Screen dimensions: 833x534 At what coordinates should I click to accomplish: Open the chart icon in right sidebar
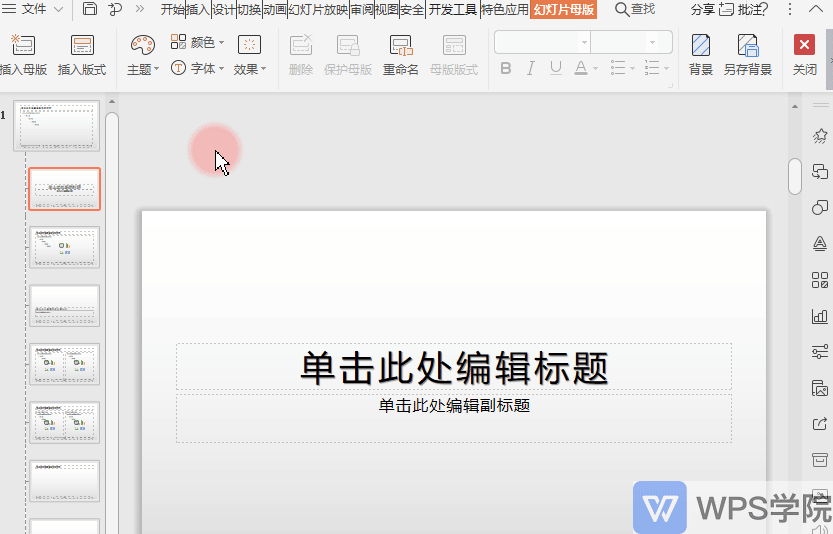[x=820, y=315]
